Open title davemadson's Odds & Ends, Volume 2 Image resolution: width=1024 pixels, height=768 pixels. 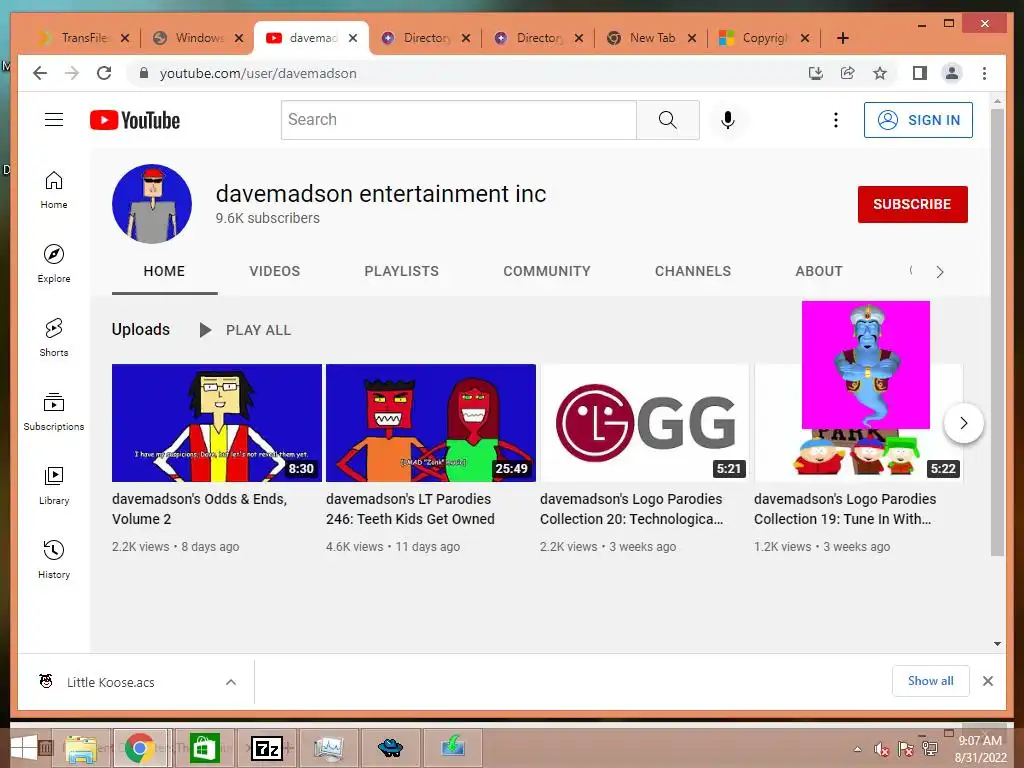(x=200, y=509)
